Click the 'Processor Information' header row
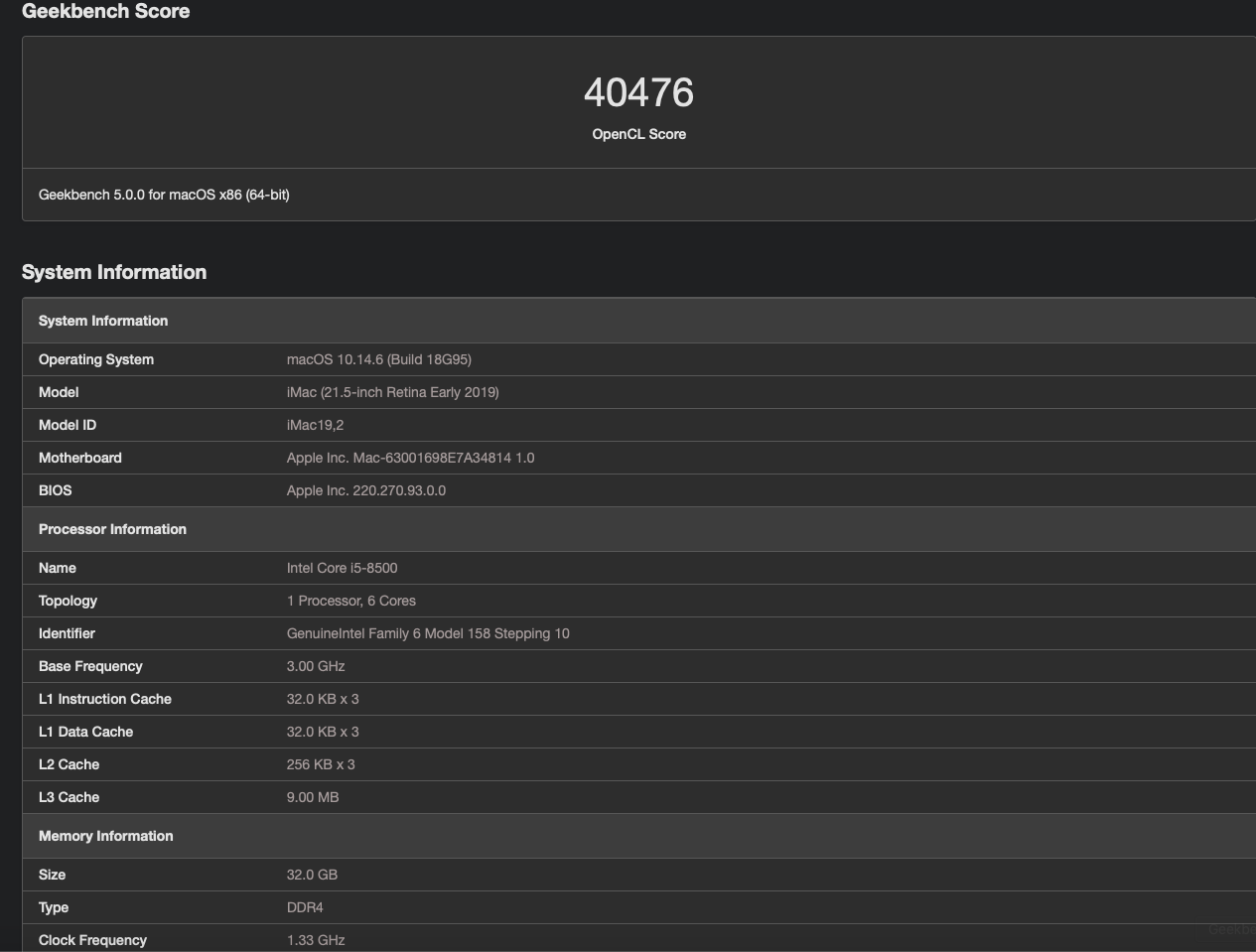The height and width of the screenshot is (952, 1256). tap(639, 529)
